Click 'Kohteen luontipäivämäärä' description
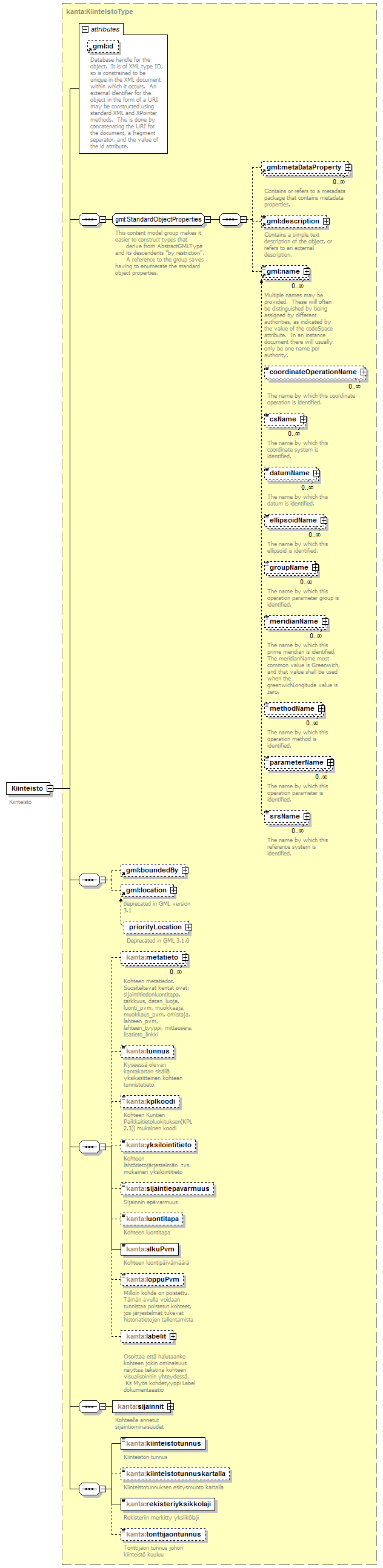Viewport: 383px width, 1568px height. point(156,1262)
